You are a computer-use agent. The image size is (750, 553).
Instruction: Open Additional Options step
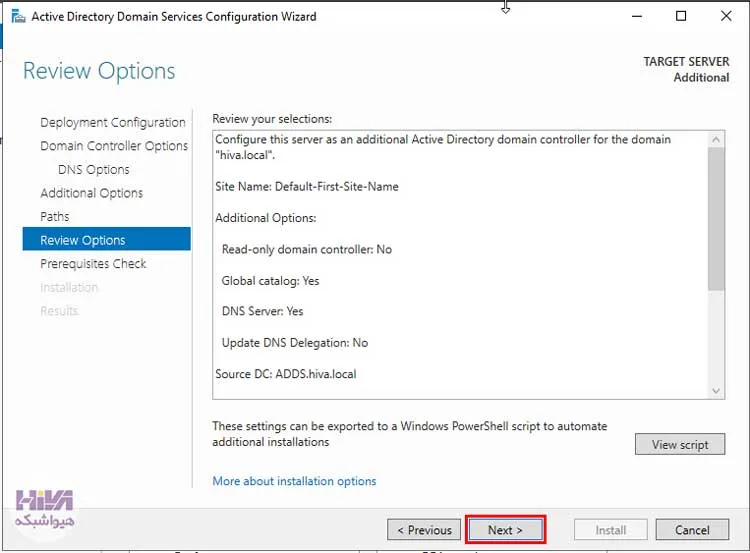pos(91,193)
